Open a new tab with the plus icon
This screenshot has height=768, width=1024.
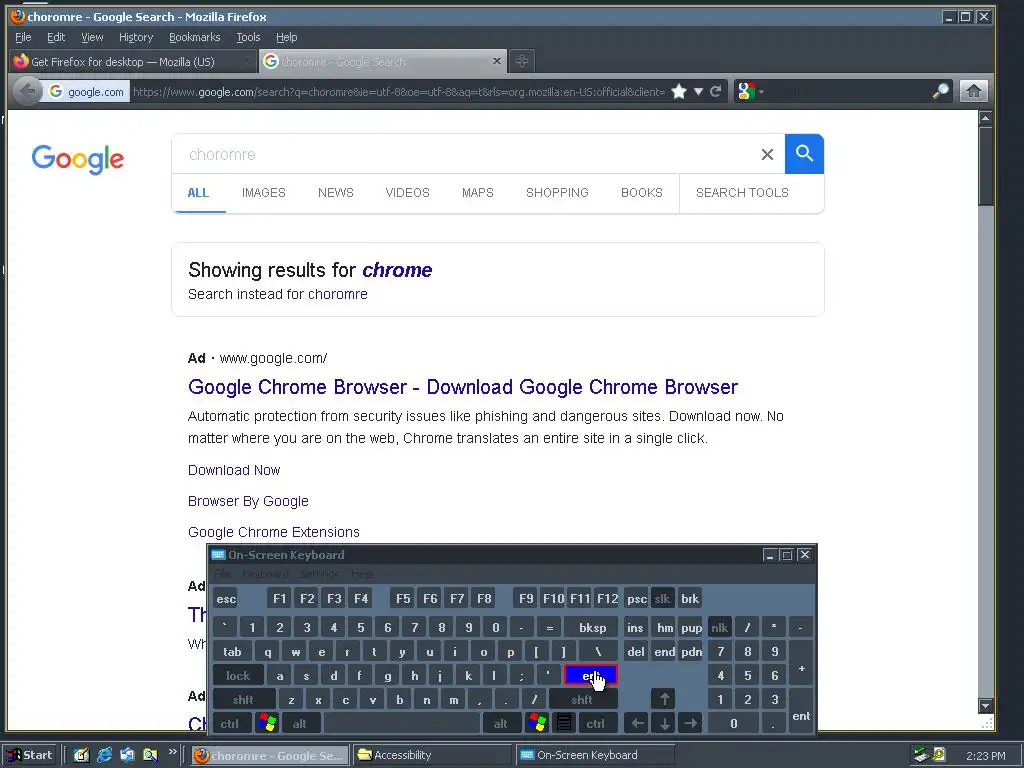521,61
